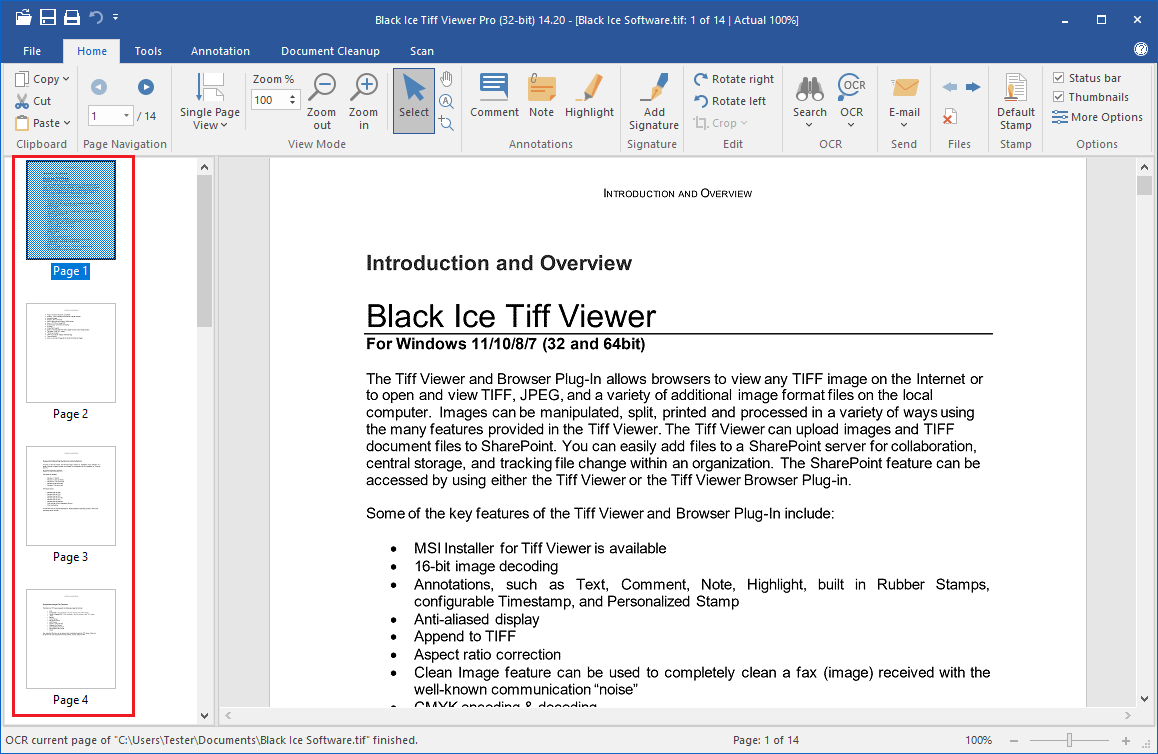This screenshot has width=1158, height=754.
Task: Switch to the Home ribbon tab
Action: click(92, 51)
